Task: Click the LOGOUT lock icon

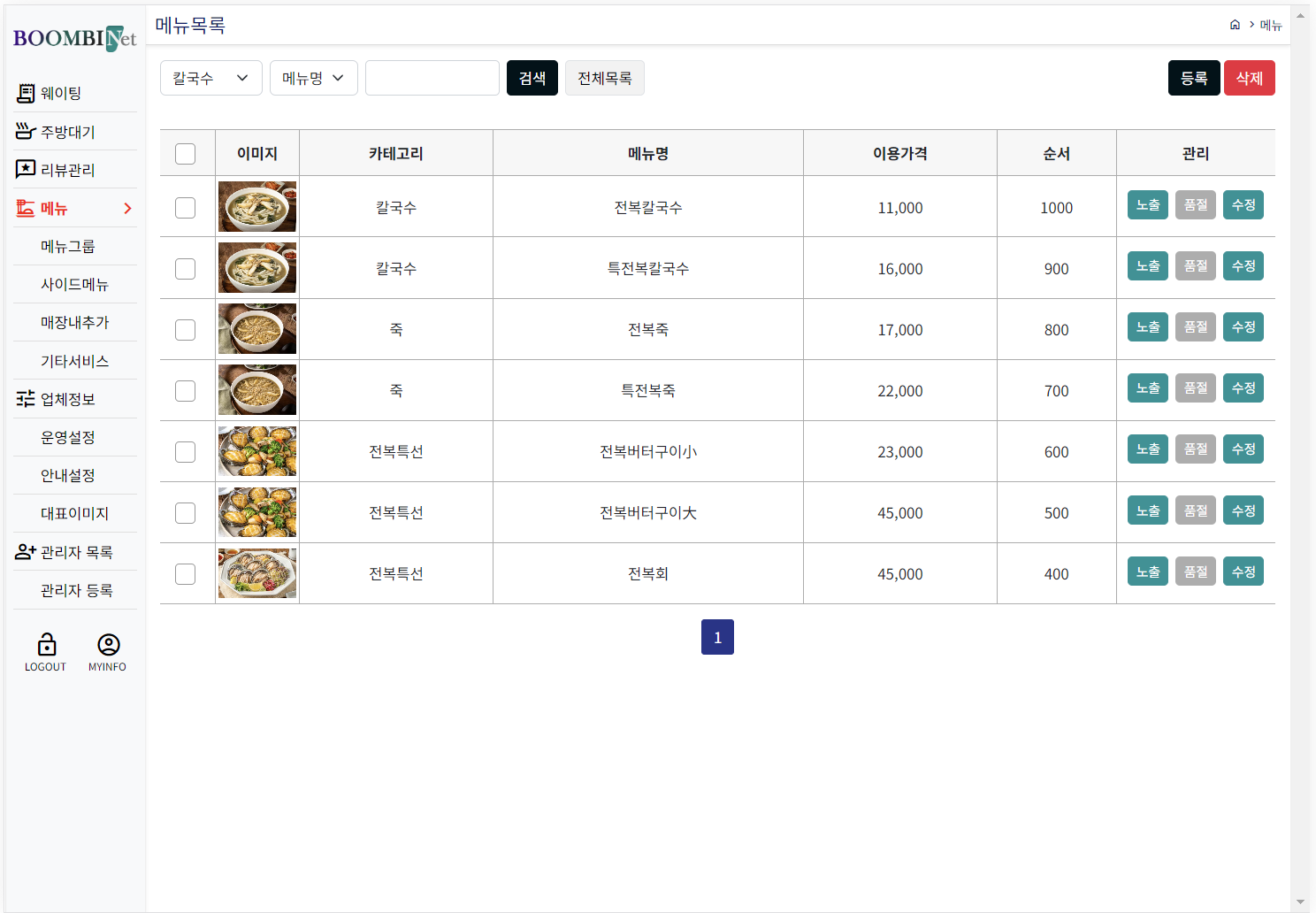Action: click(46, 645)
